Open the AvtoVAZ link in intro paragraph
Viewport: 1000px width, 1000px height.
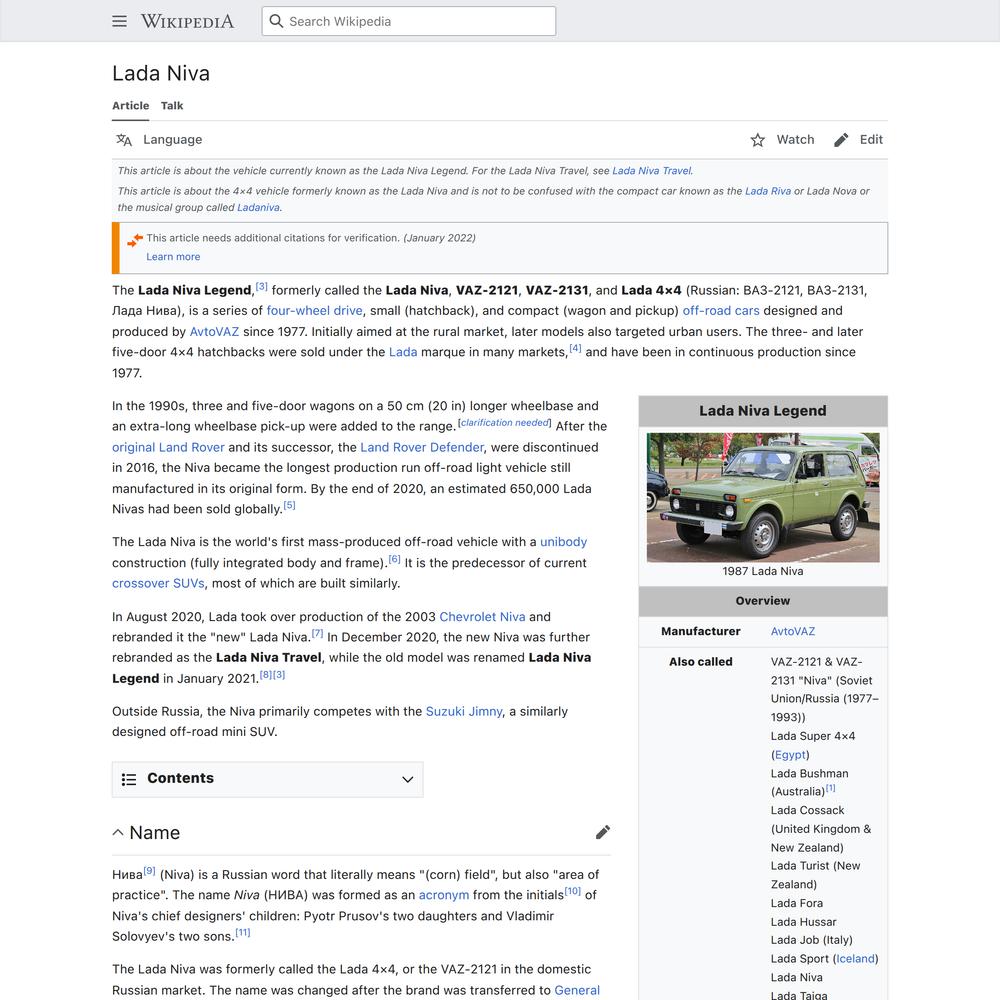point(214,332)
